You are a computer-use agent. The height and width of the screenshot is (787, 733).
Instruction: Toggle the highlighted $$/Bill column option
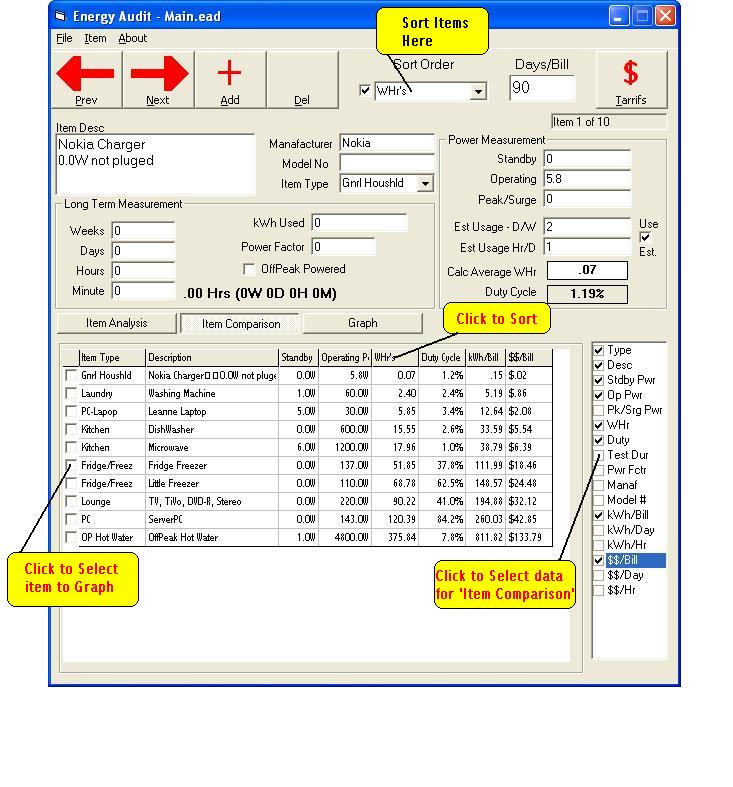[598, 561]
